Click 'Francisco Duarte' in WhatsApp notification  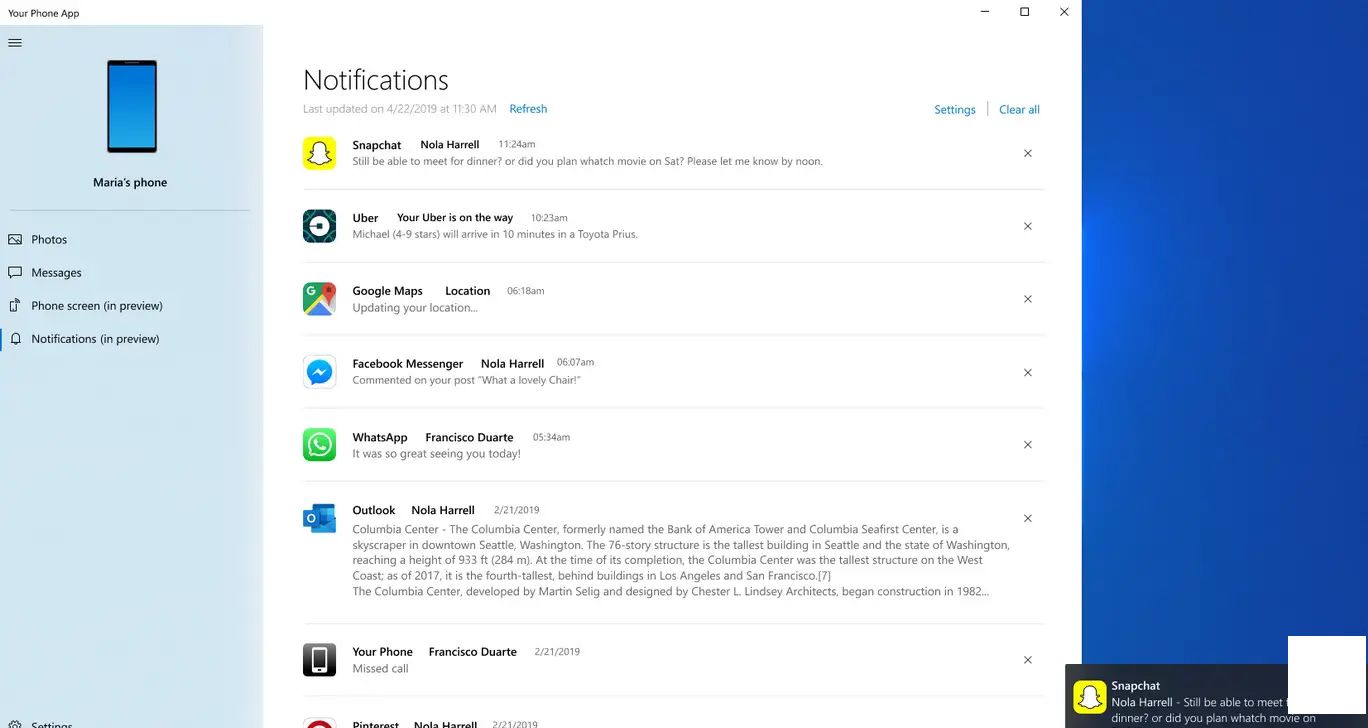[469, 437]
